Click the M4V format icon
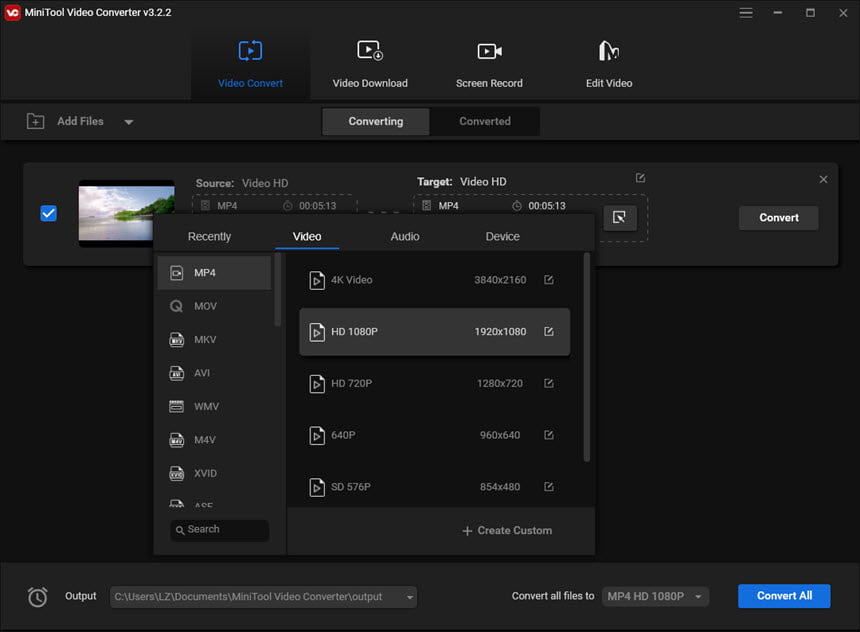The image size is (860, 632). pos(176,440)
